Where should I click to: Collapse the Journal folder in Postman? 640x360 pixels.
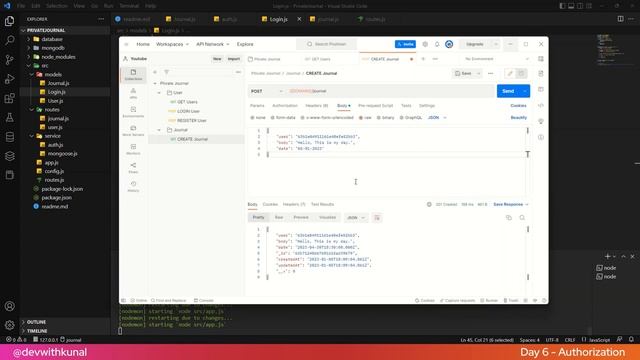(159, 130)
